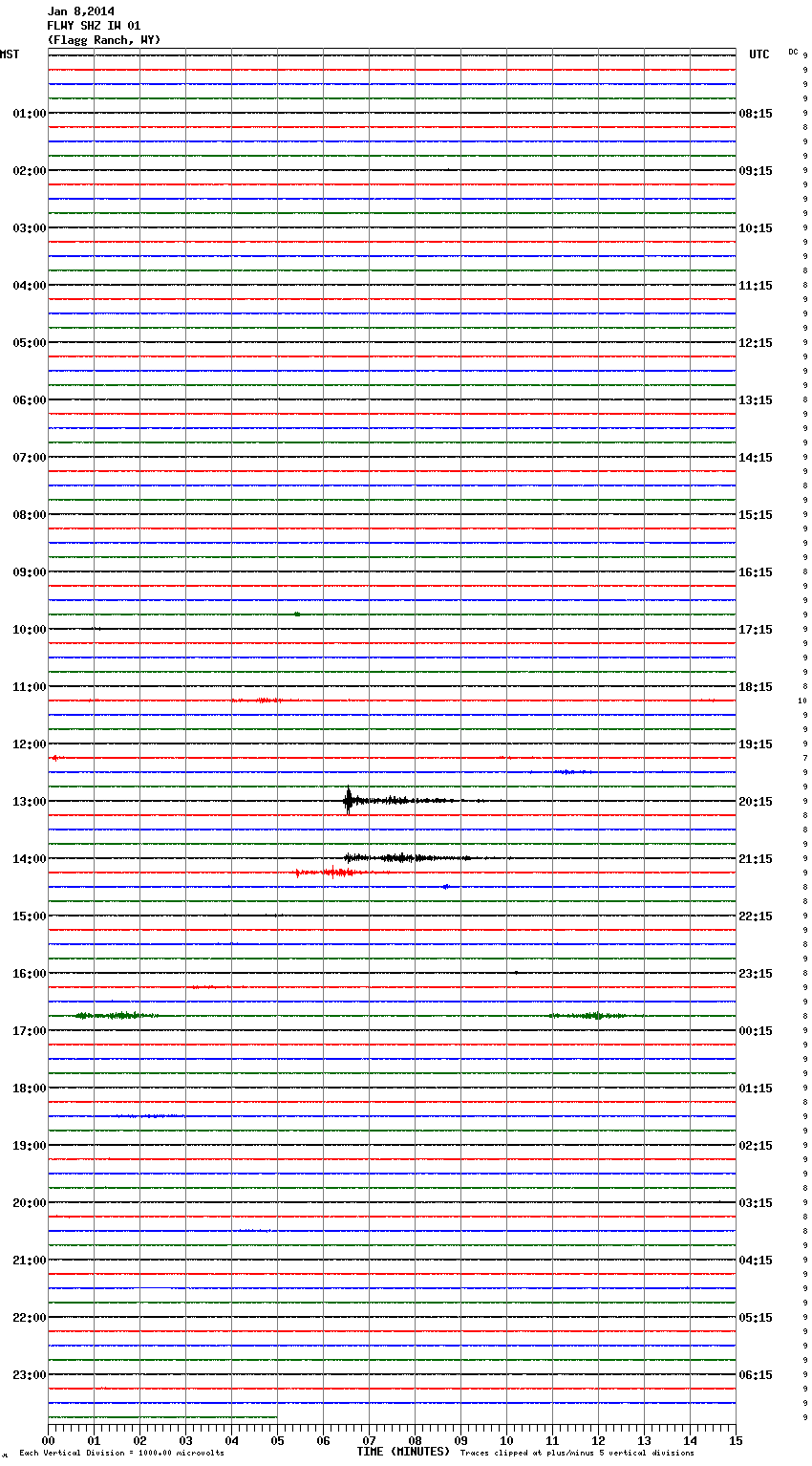Image resolution: width=812 pixels, height=1466 pixels.
Task: Select station code text 'FLWY SHZ IW 01'
Action: (94, 26)
